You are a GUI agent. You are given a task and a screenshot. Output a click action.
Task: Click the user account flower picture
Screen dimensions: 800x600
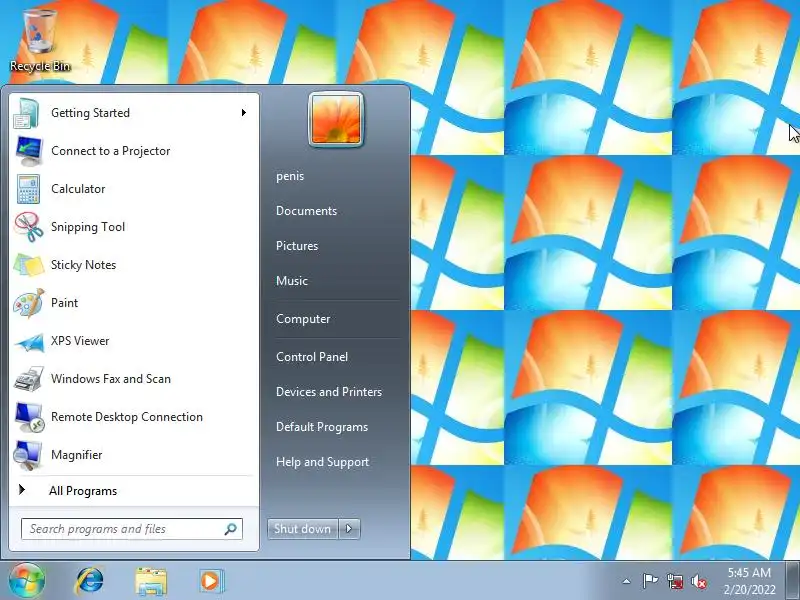coord(336,120)
